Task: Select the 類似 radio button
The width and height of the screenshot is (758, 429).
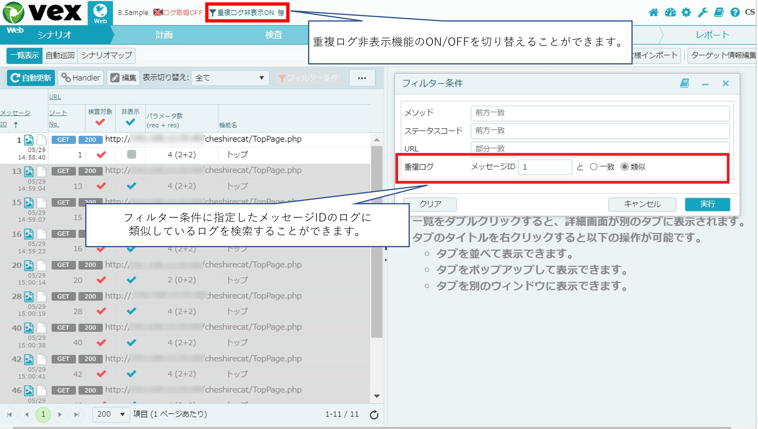Action: pyautogui.click(x=625, y=167)
